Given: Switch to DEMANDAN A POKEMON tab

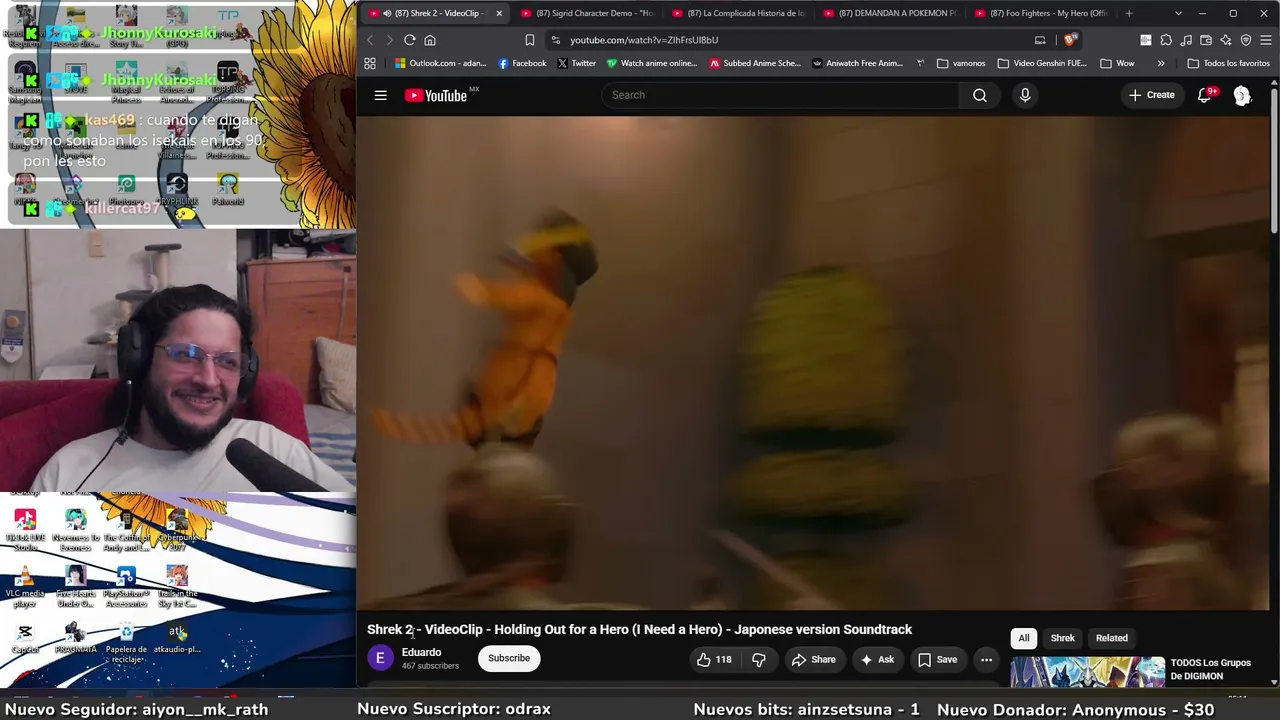Looking at the screenshot, I should tap(890, 13).
